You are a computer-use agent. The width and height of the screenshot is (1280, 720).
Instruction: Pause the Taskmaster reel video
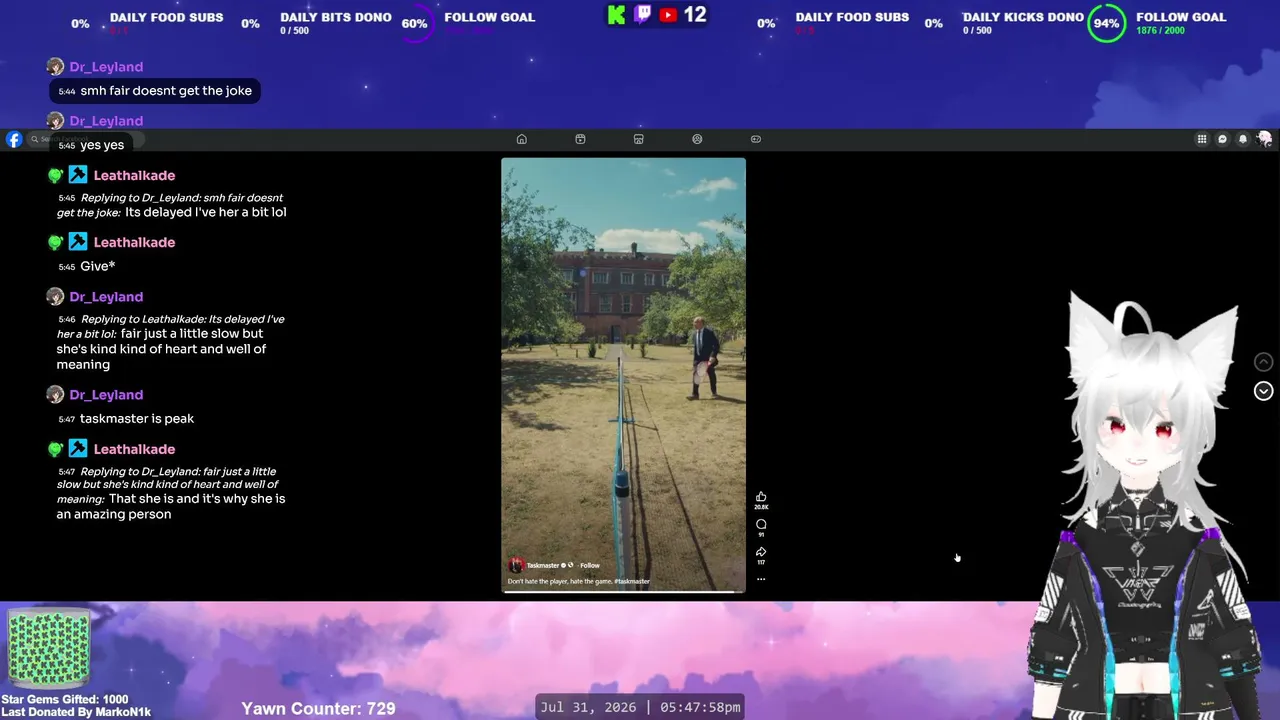pos(623,375)
